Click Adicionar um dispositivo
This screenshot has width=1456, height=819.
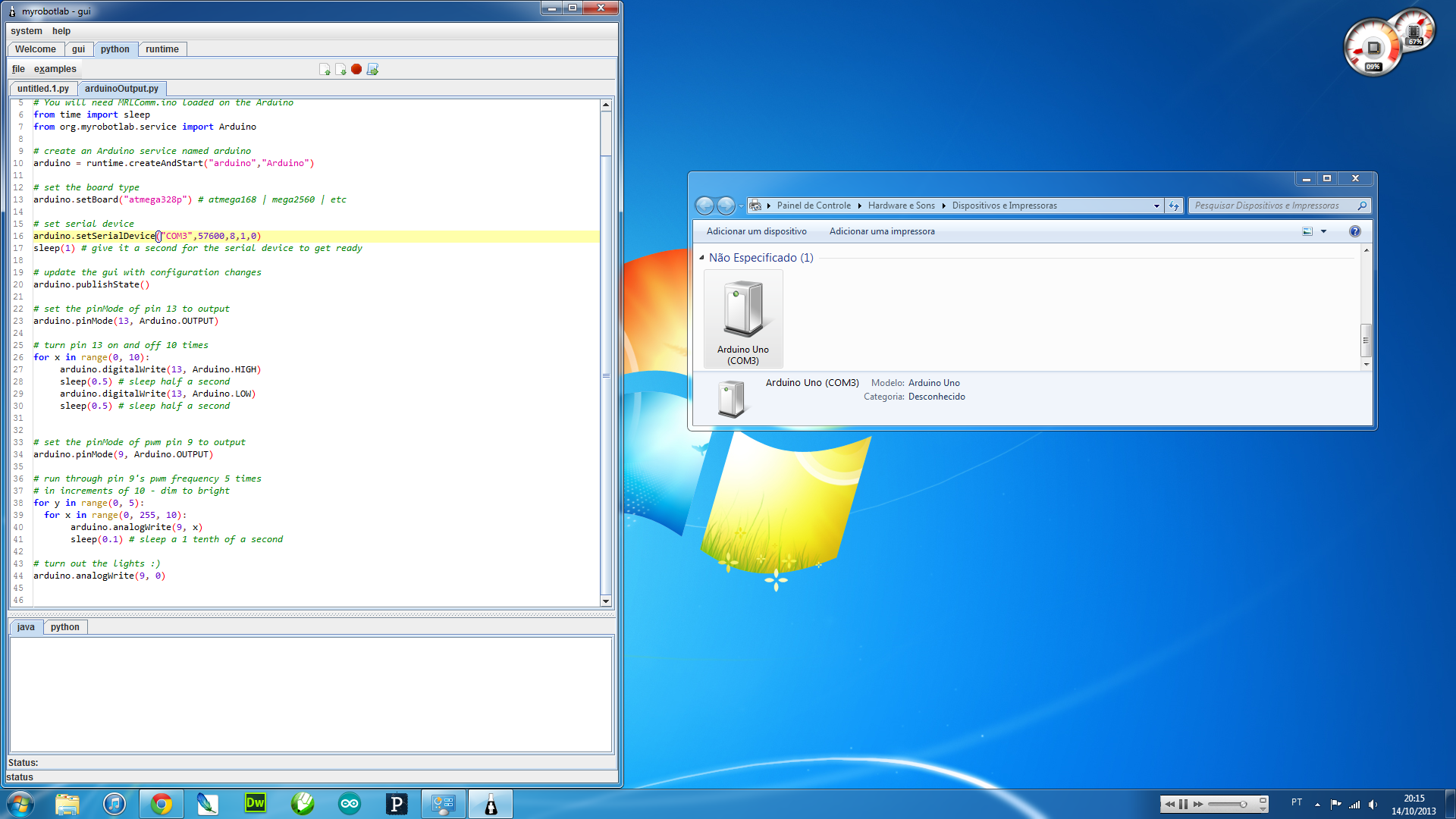coord(757,231)
